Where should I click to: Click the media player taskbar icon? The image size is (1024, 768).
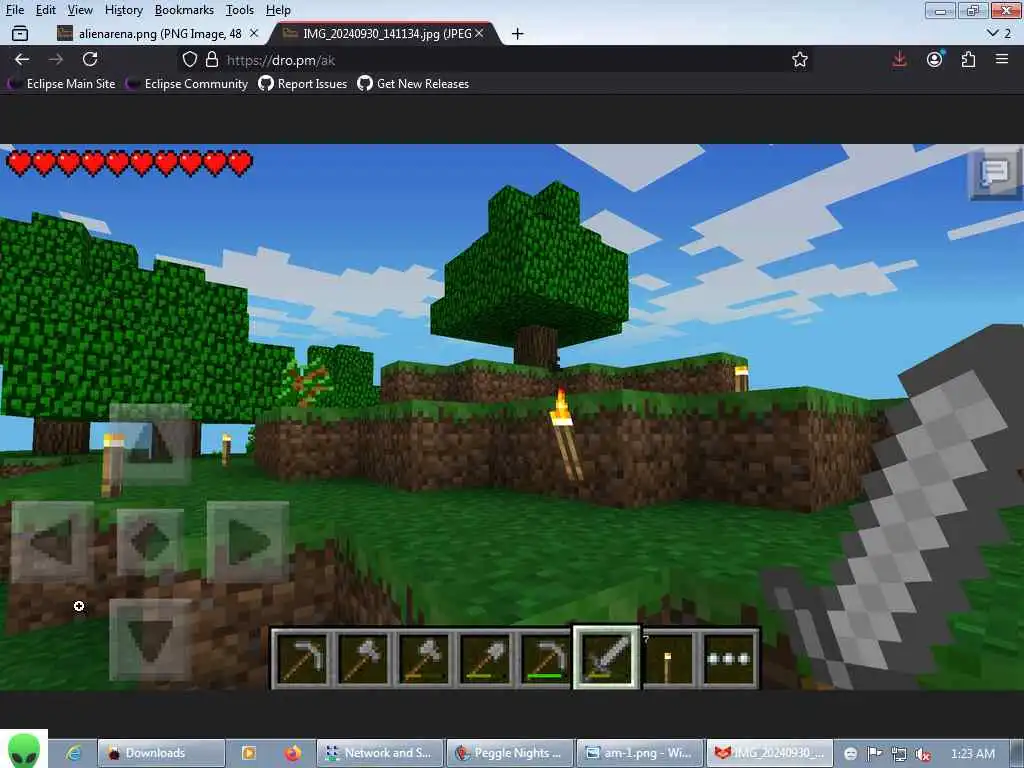click(249, 753)
